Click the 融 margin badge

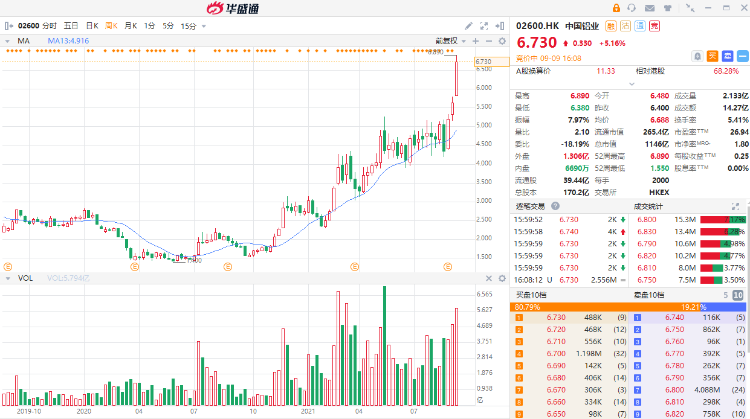coord(611,26)
